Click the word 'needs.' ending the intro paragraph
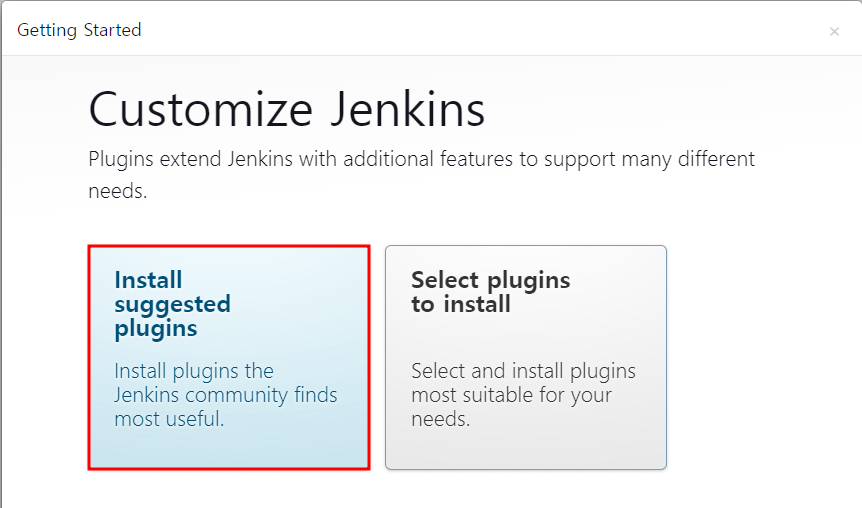 [118, 191]
